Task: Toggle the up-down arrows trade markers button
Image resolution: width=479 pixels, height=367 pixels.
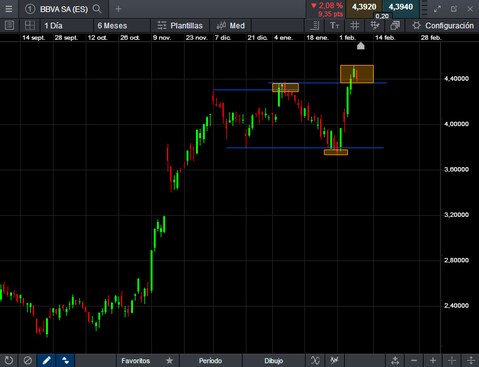Action: 65,360
